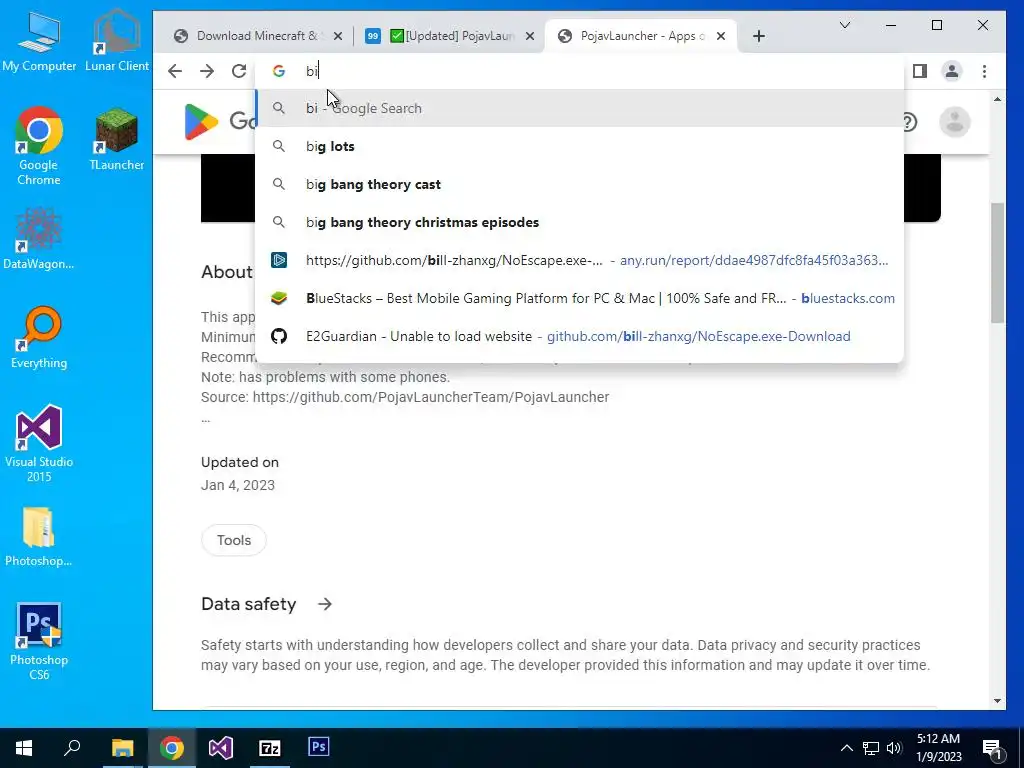Open Data safety arrow
Viewport: 1024px width, 768px height.
(x=325, y=604)
